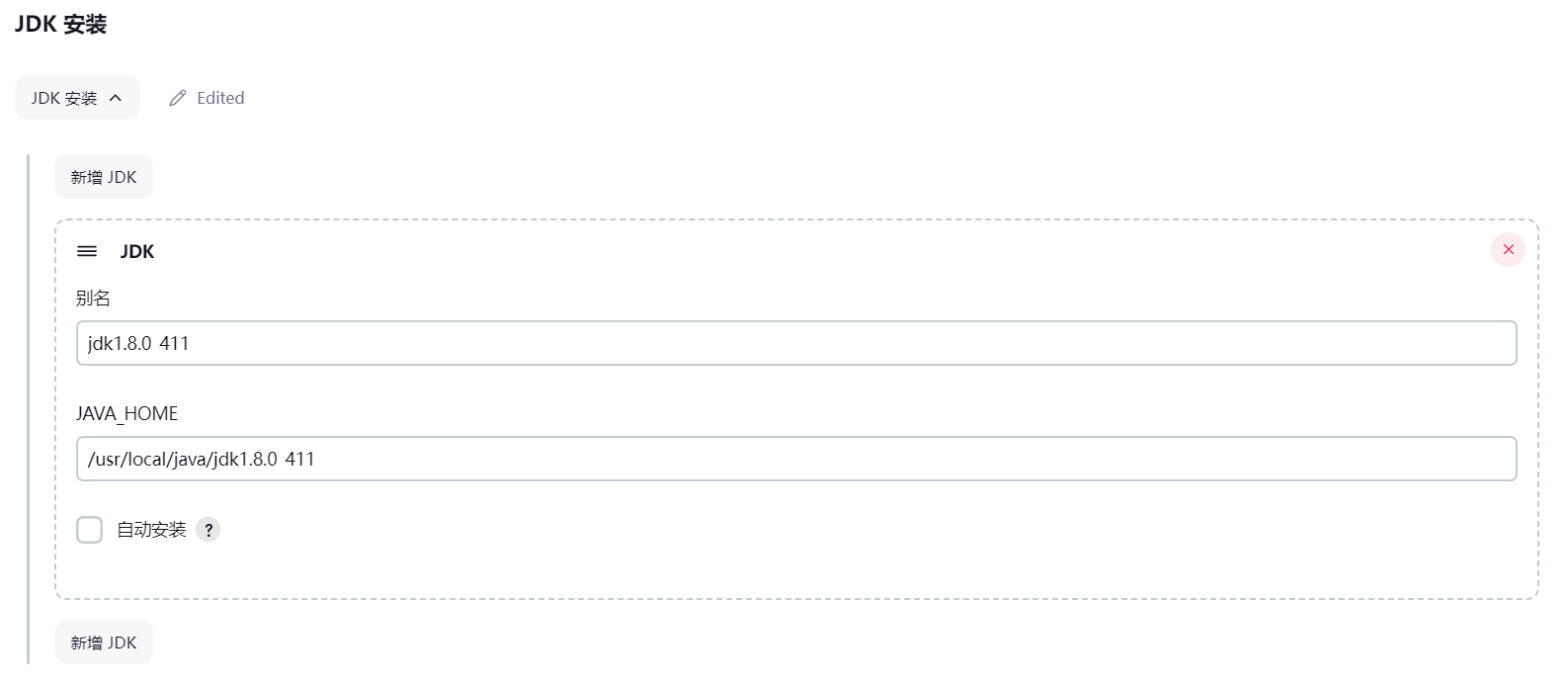
Task: Click the 别名 field label
Action: pyautogui.click(x=94, y=298)
